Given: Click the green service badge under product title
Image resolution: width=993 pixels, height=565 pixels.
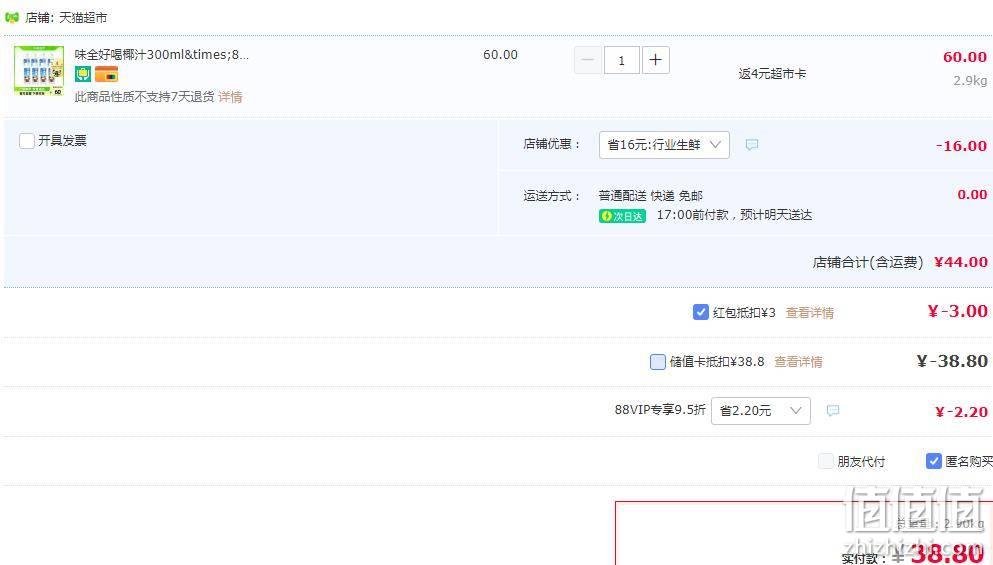Looking at the screenshot, I should click(83, 74).
